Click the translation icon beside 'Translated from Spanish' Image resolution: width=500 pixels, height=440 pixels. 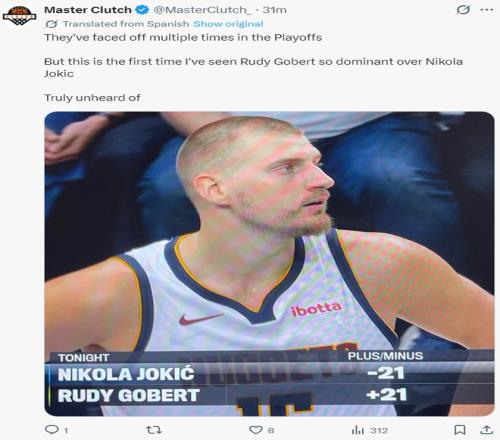pos(51,24)
